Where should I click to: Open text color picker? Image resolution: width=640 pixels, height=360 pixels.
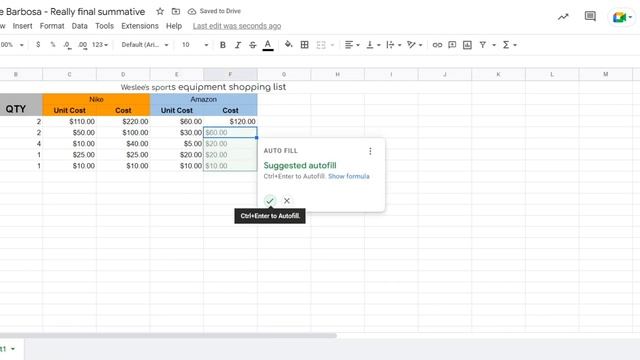pos(268,45)
